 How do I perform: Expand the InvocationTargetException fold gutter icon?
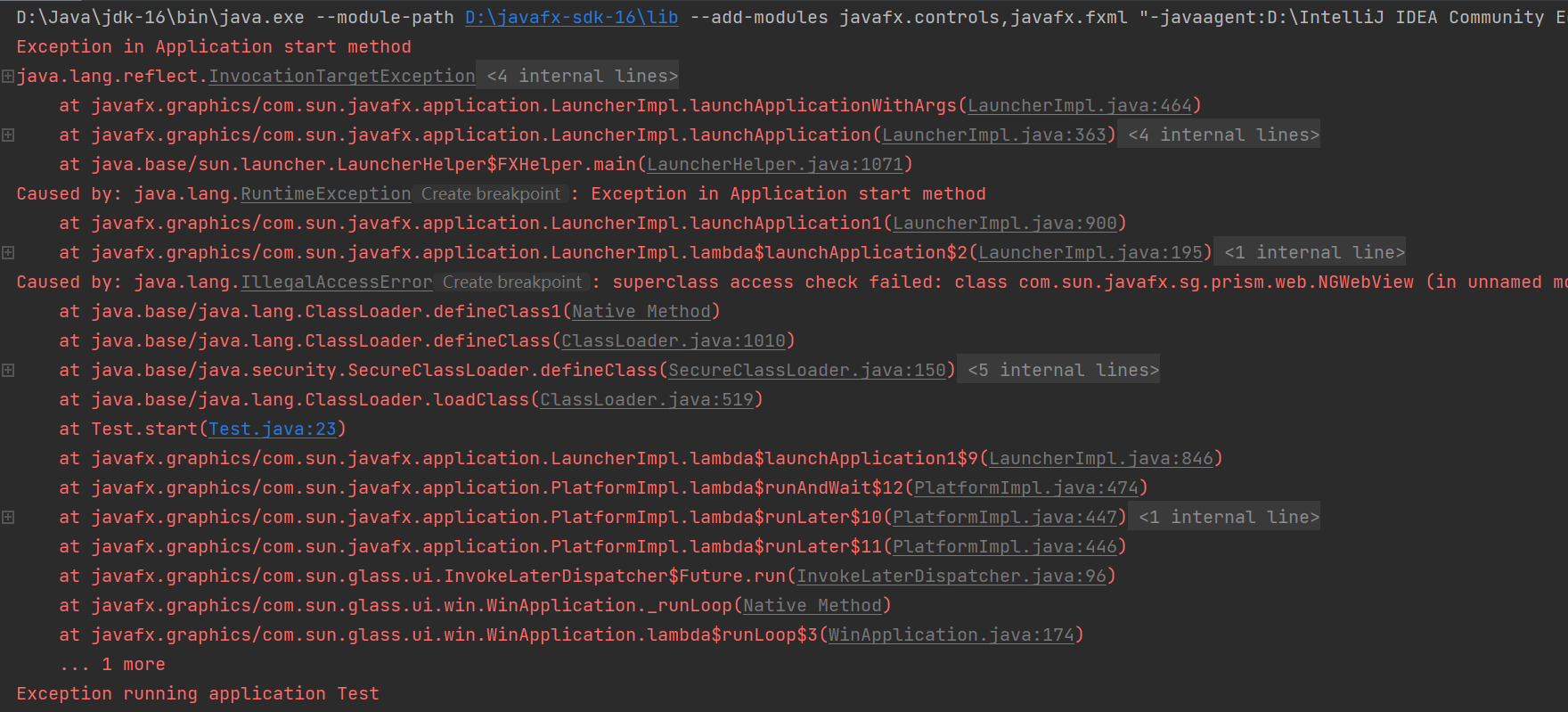8,77
